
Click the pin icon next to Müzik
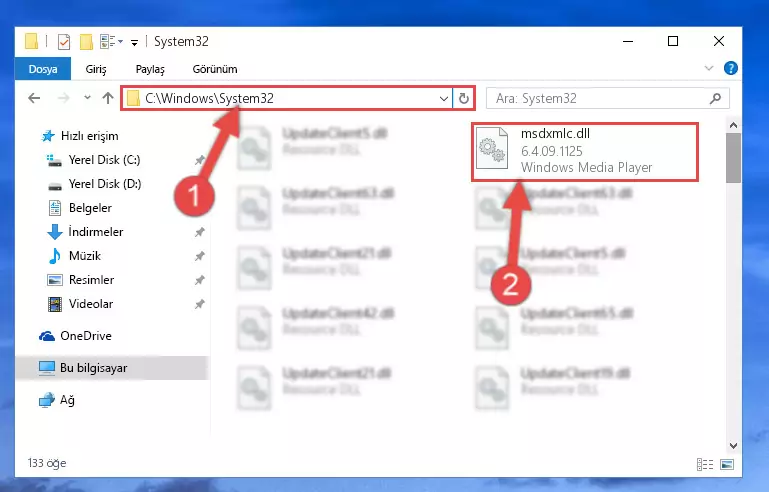coord(200,256)
